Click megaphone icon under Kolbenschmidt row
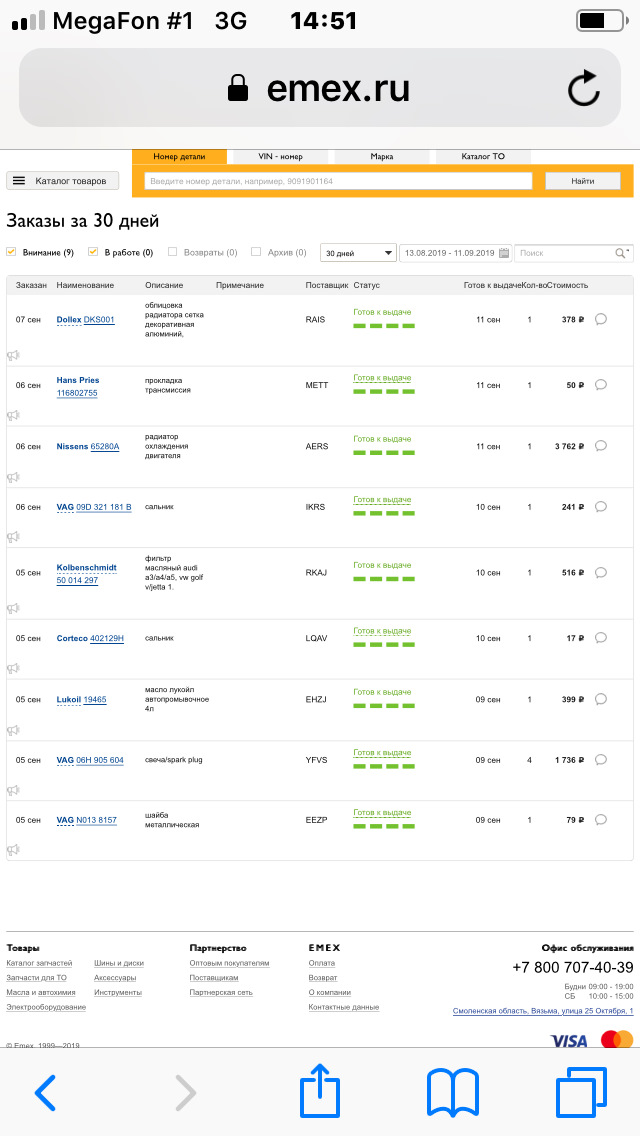The height and width of the screenshot is (1136, 640). (13, 608)
